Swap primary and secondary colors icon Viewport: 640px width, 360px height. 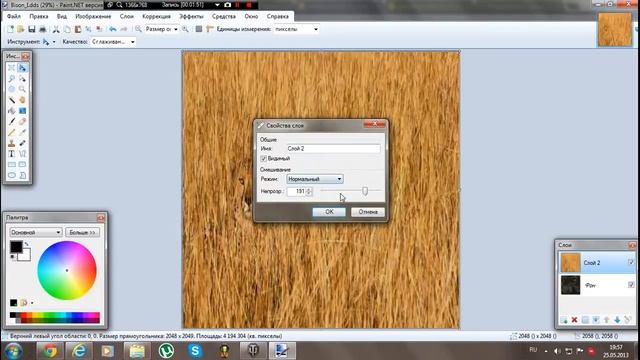27,244
